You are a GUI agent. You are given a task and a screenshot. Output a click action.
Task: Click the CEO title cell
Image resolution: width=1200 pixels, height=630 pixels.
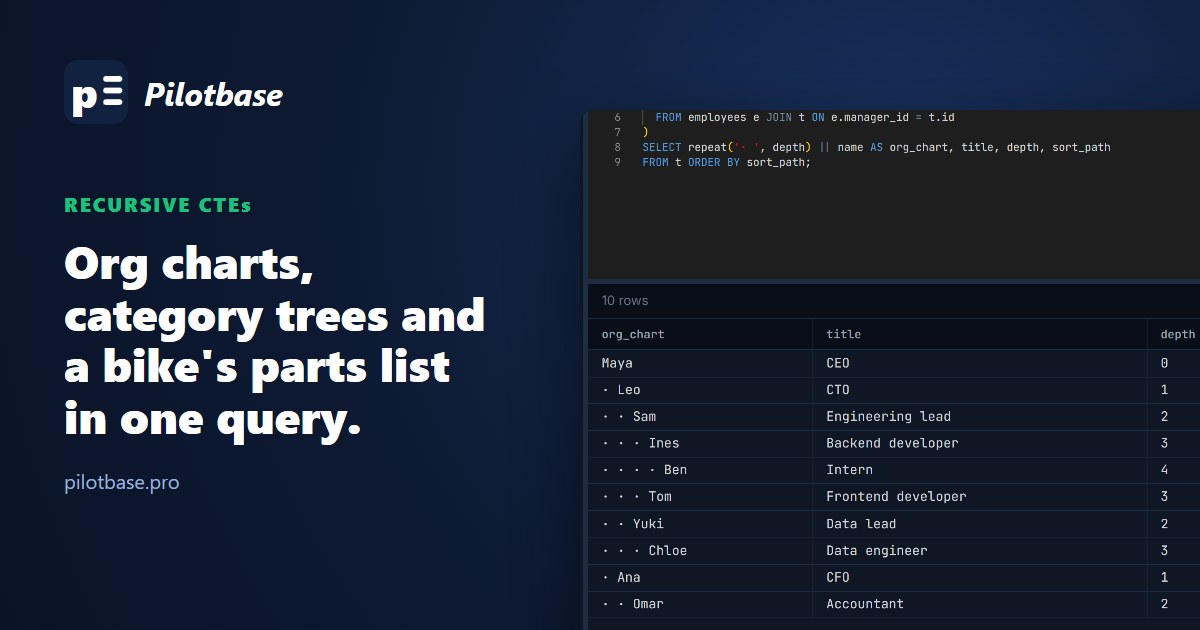(x=980, y=363)
